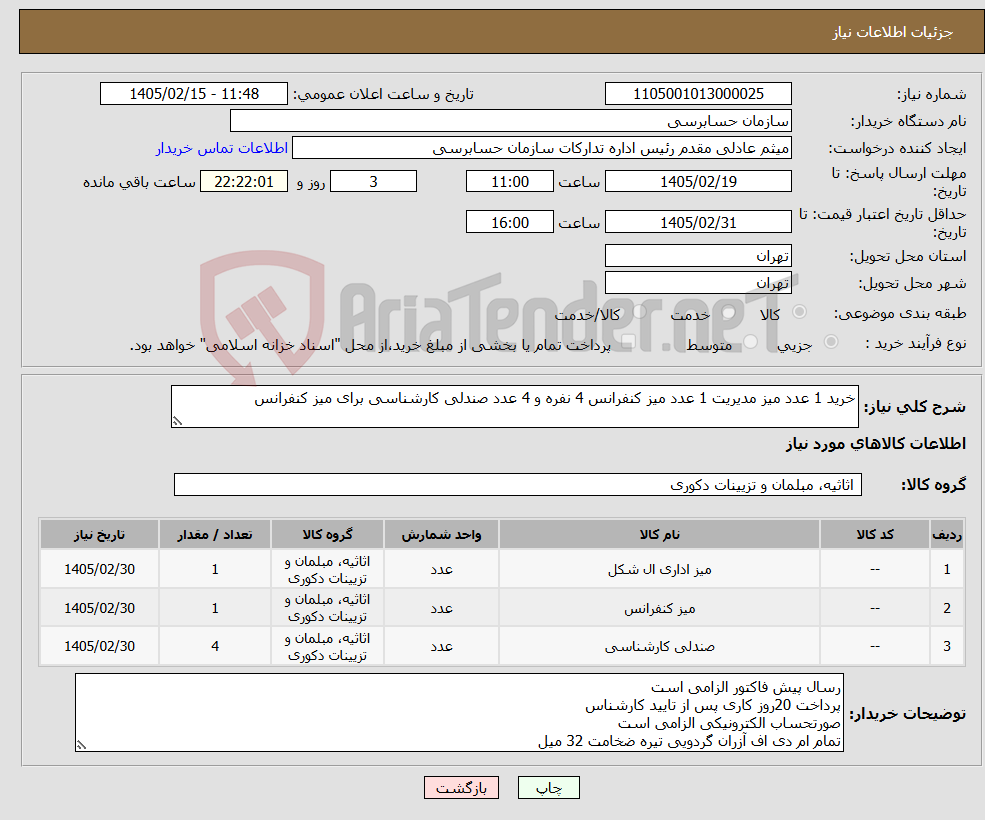Click the request creator name field
985x820 pixels.
tap(541, 148)
